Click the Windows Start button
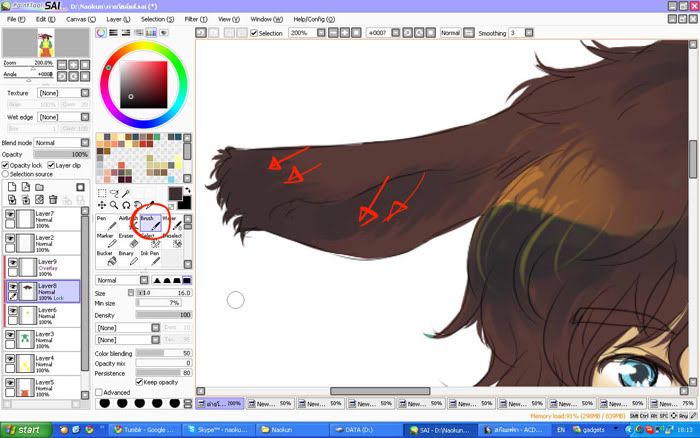The image size is (700, 438). click(x=23, y=429)
